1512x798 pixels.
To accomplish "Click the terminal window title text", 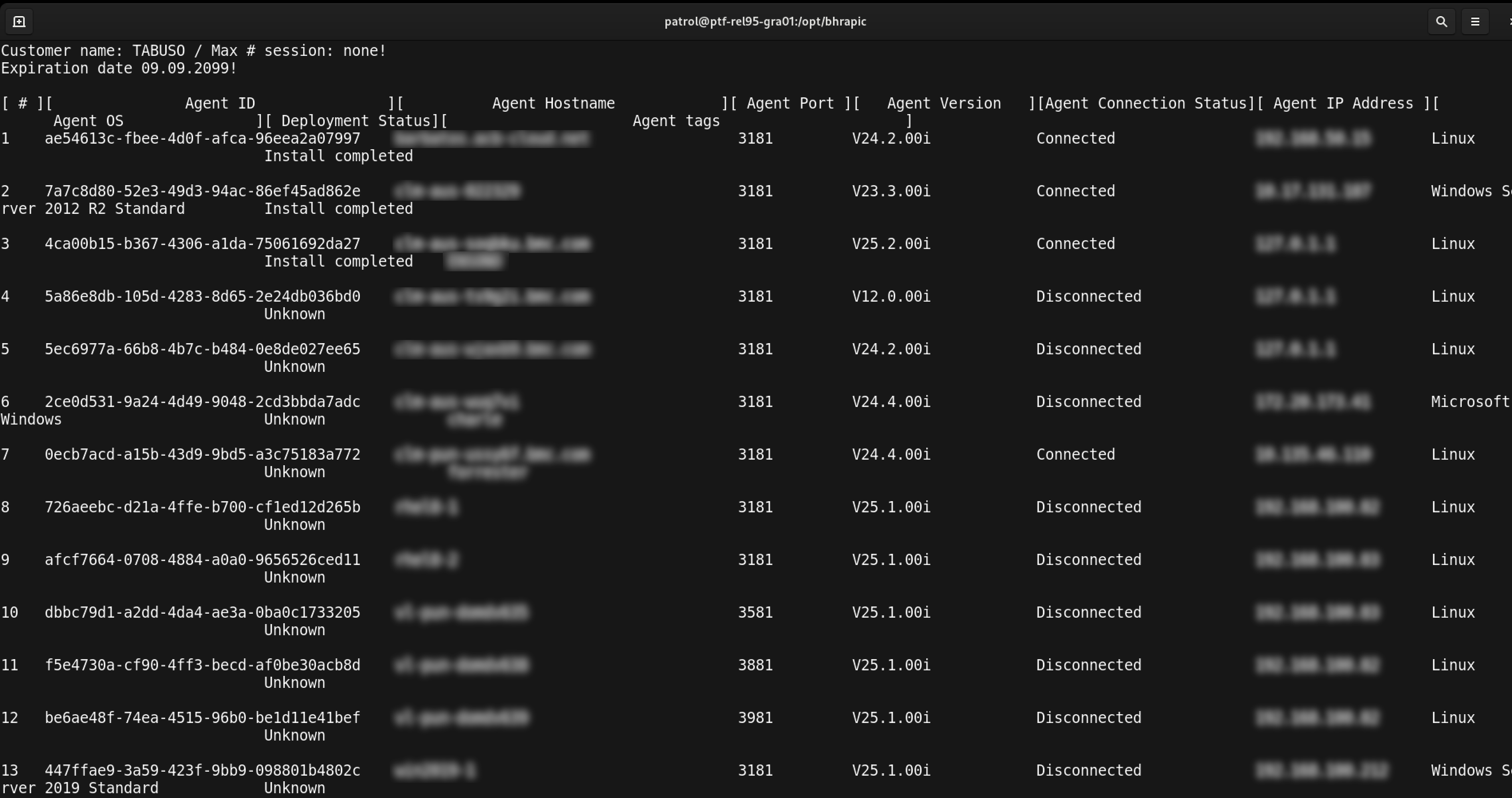I will point(765,22).
